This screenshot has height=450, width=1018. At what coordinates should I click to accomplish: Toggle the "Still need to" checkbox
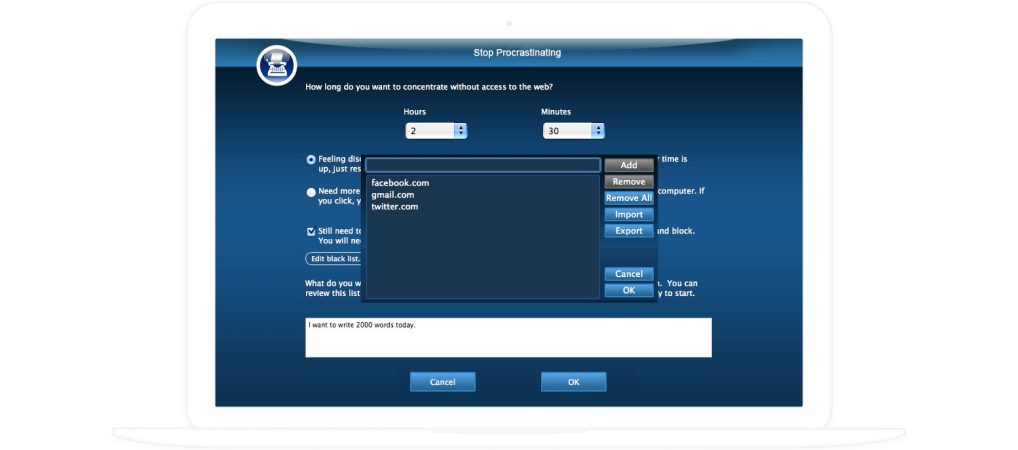311,231
